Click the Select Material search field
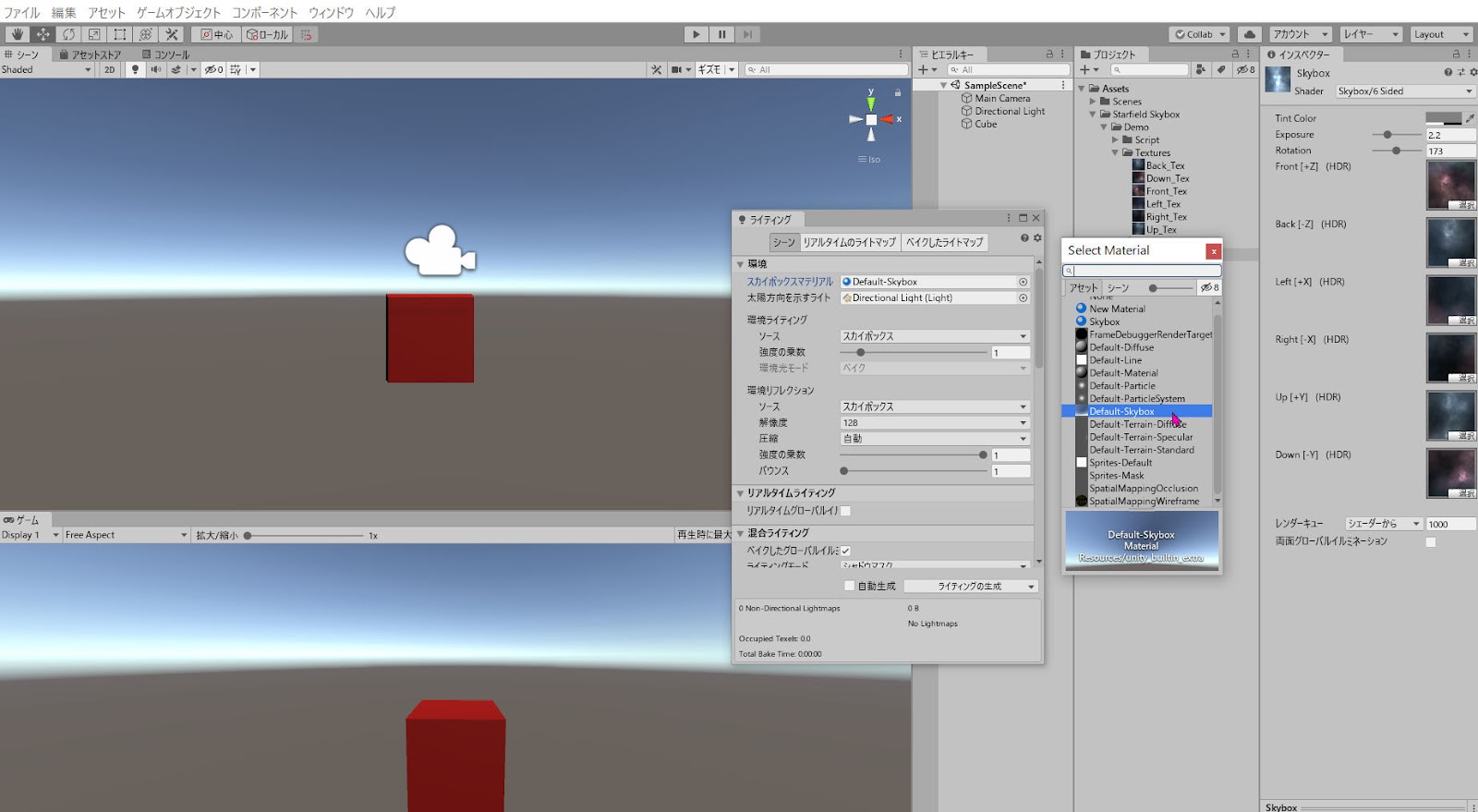1478x812 pixels. pos(1142,271)
